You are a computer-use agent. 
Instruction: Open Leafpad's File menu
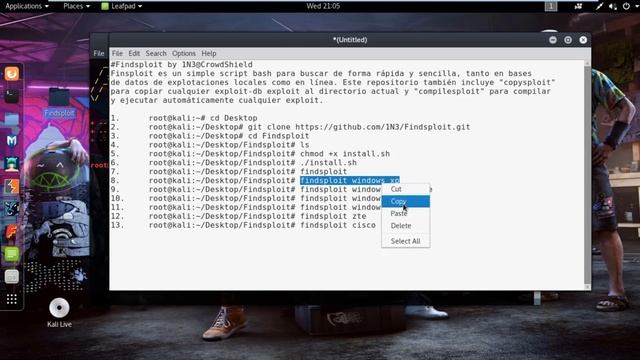point(117,53)
